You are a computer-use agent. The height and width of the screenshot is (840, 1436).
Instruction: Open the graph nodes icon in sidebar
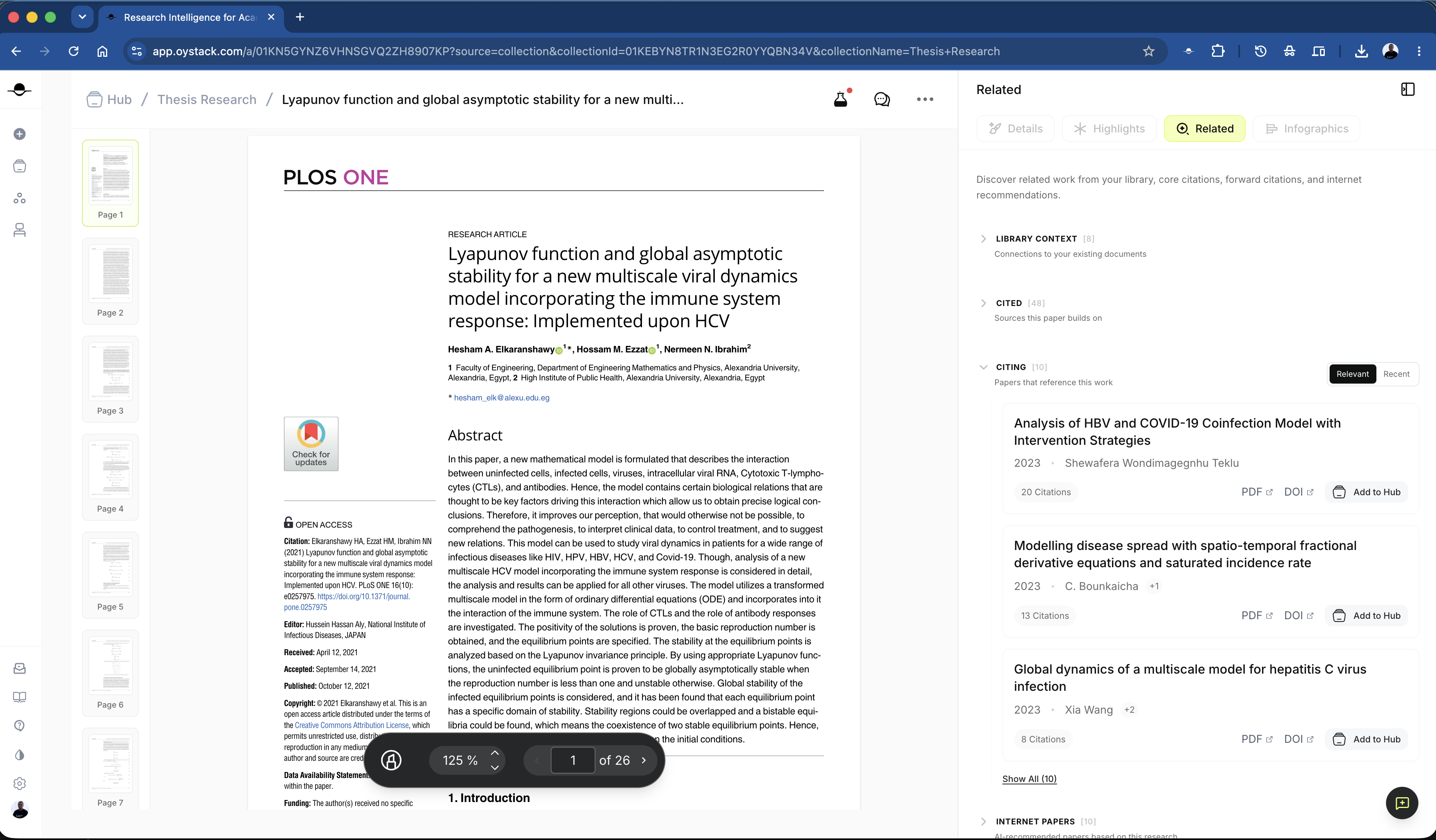[20, 198]
